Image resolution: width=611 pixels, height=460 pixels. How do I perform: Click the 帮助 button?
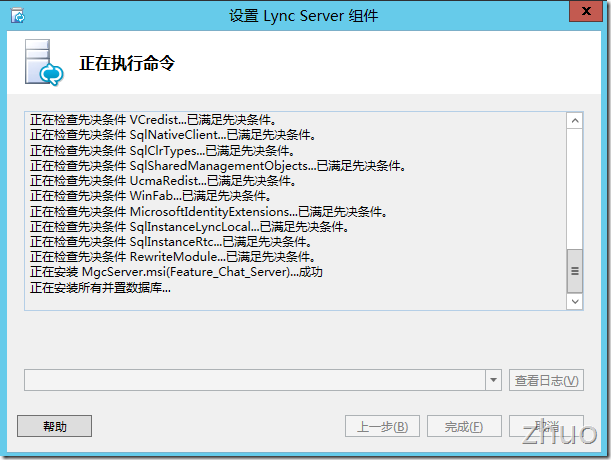pyautogui.click(x=55, y=426)
